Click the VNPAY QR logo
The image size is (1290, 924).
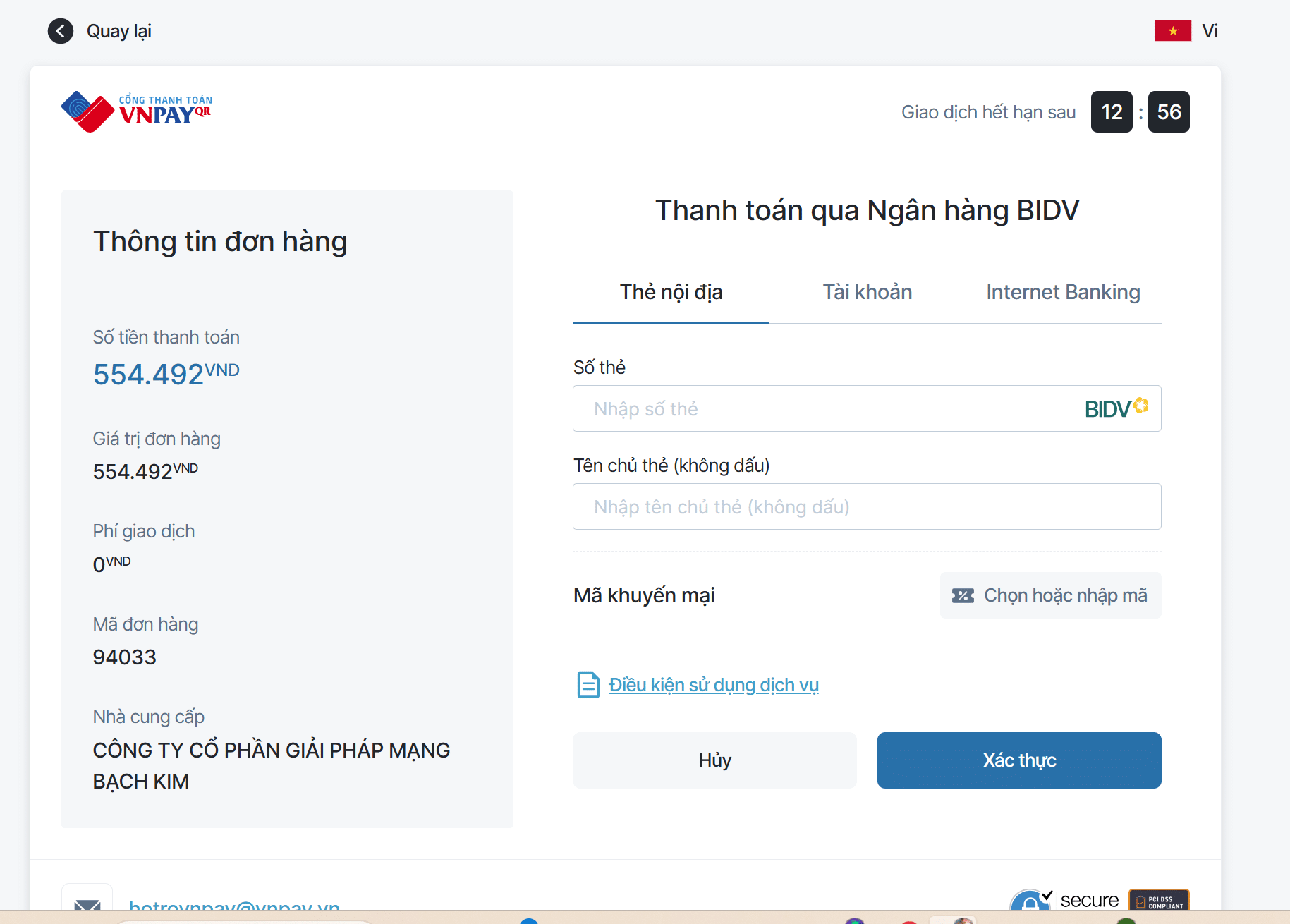click(x=137, y=111)
